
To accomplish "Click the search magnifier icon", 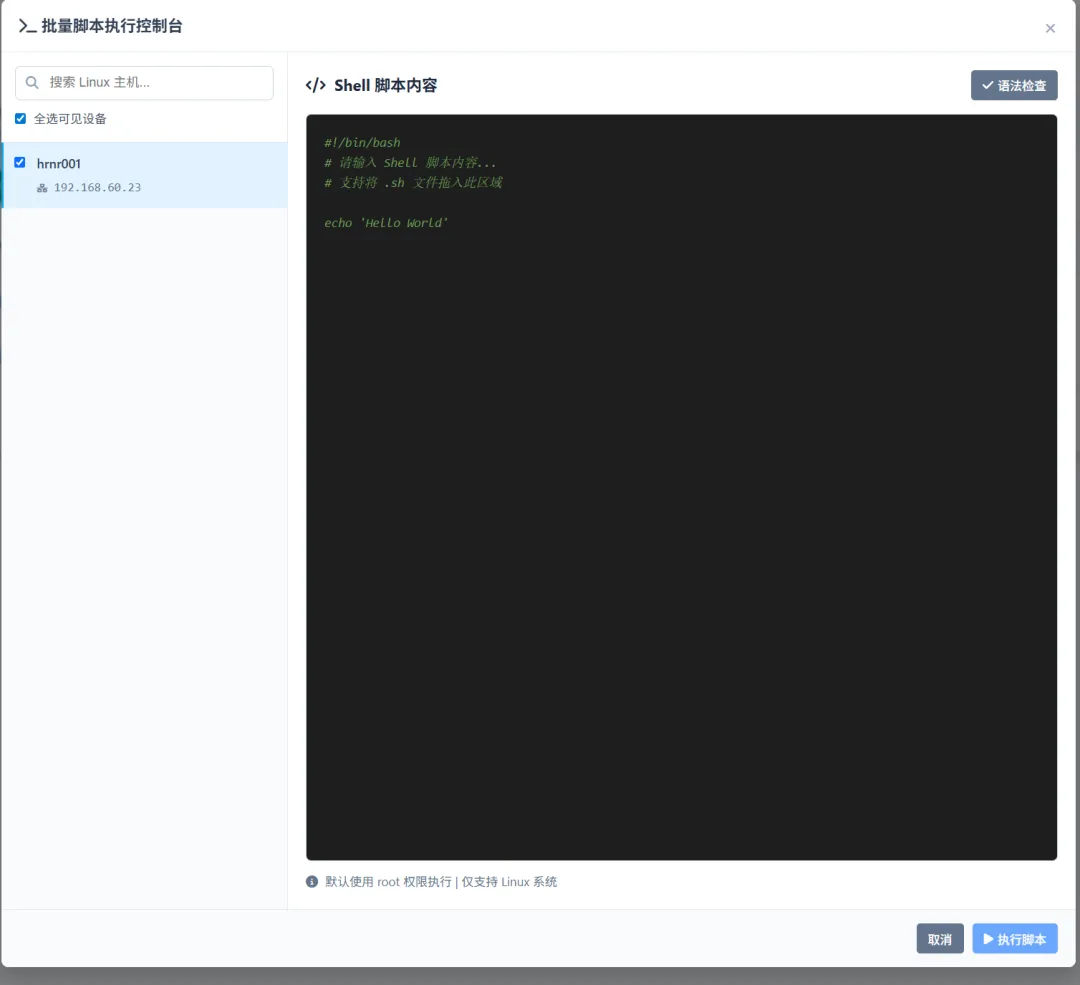I will click(32, 83).
